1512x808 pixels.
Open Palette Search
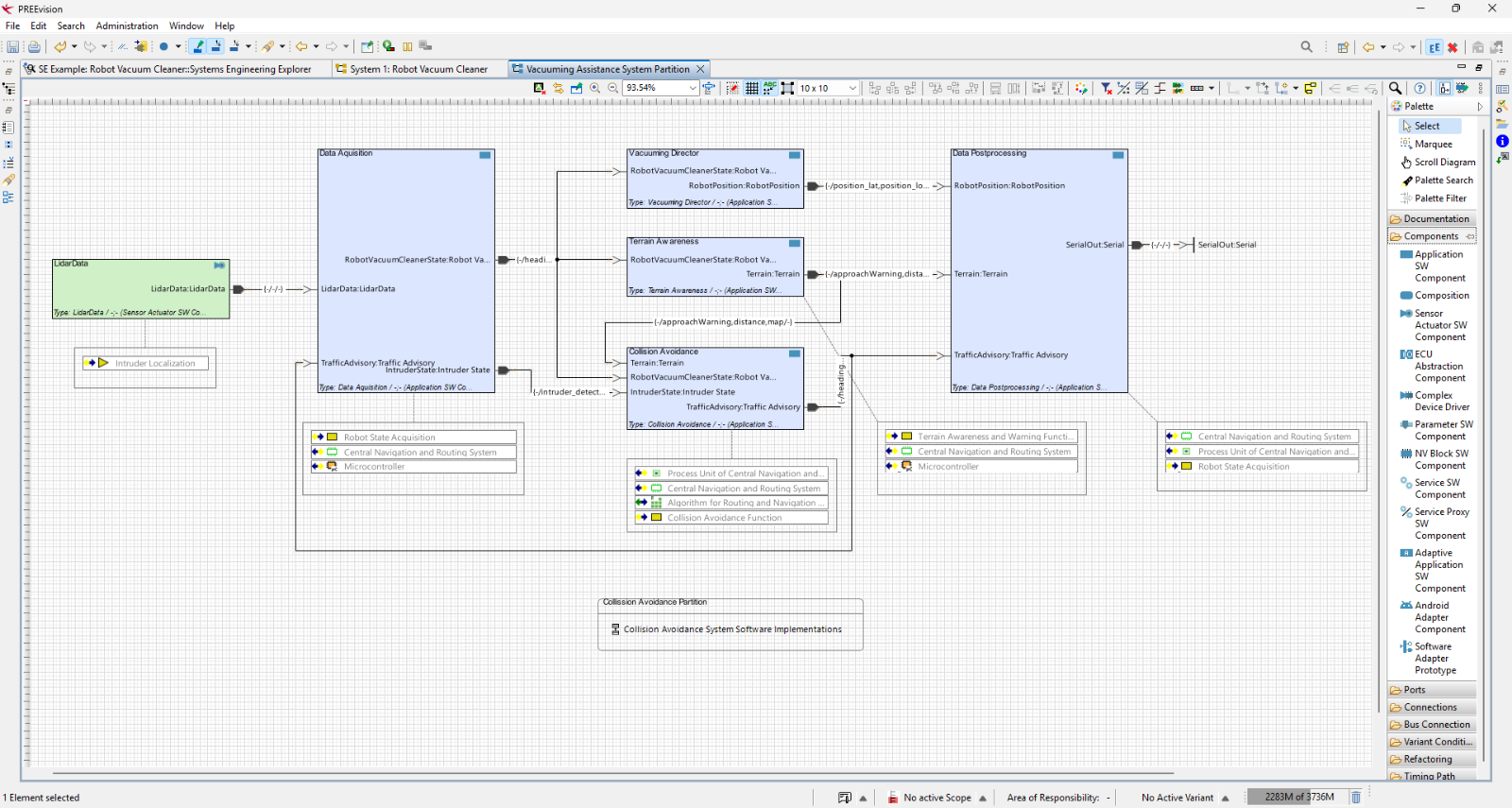[x=1437, y=180]
